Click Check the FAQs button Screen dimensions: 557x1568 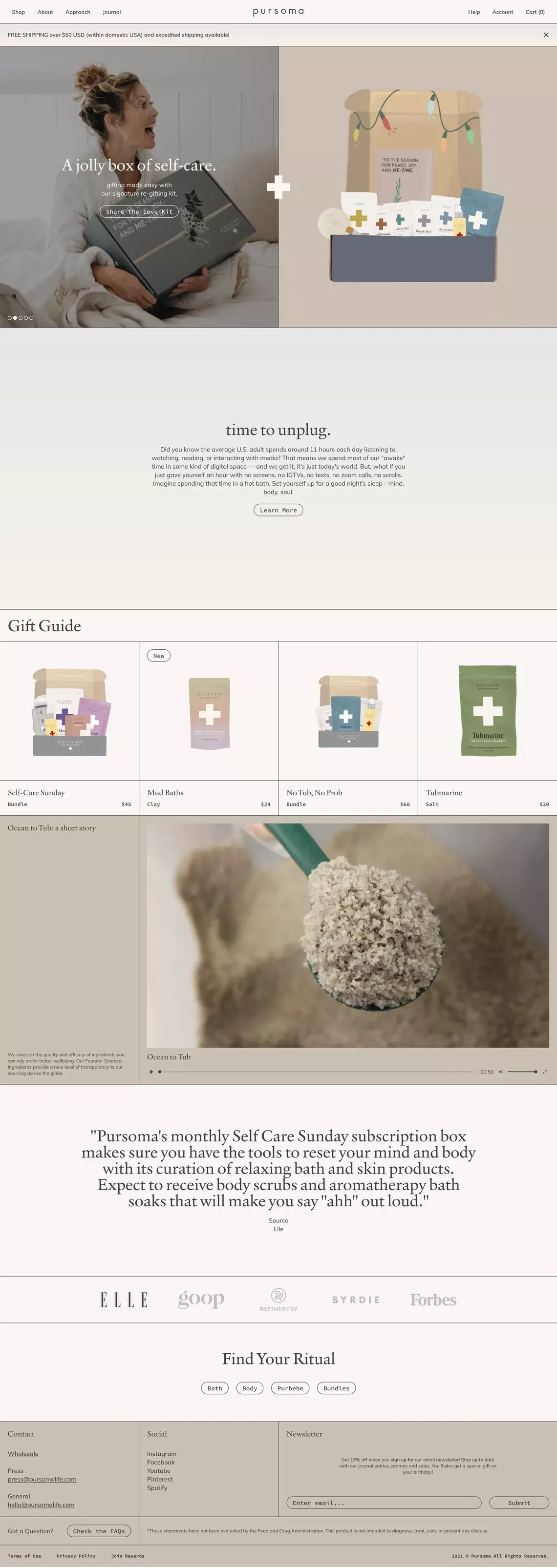(99, 1531)
